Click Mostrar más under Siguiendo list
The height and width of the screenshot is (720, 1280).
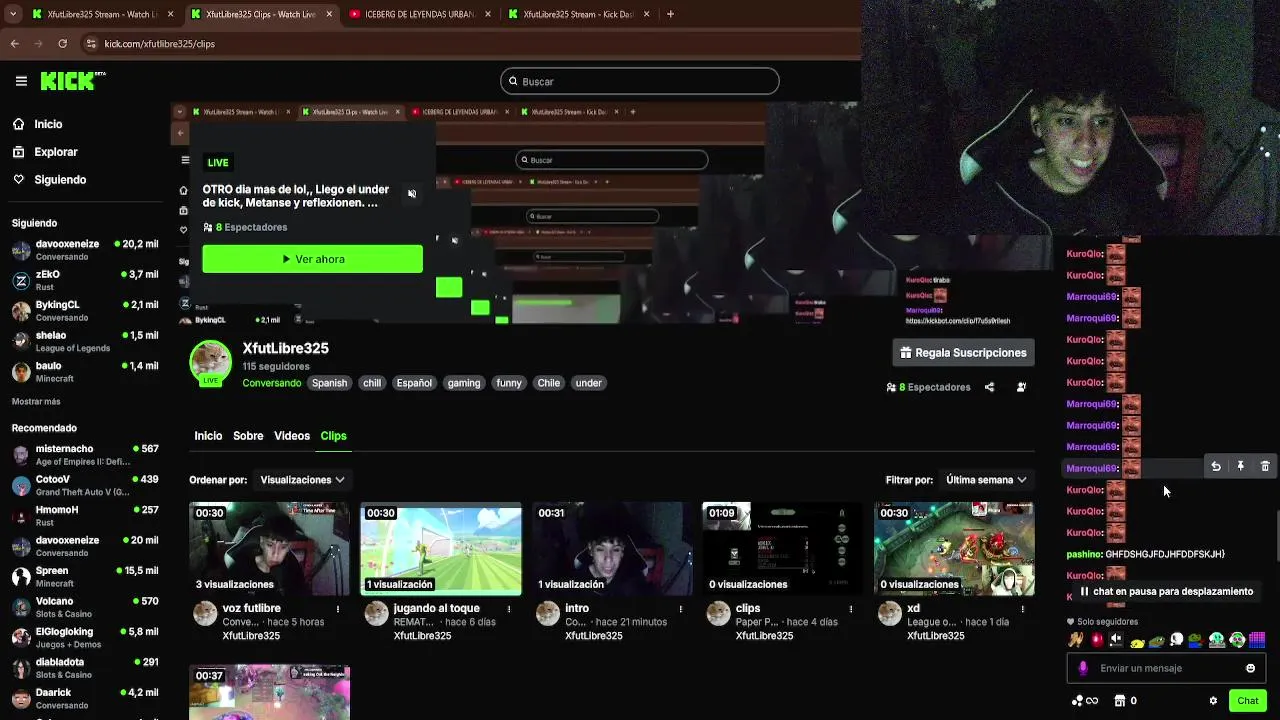click(36, 402)
